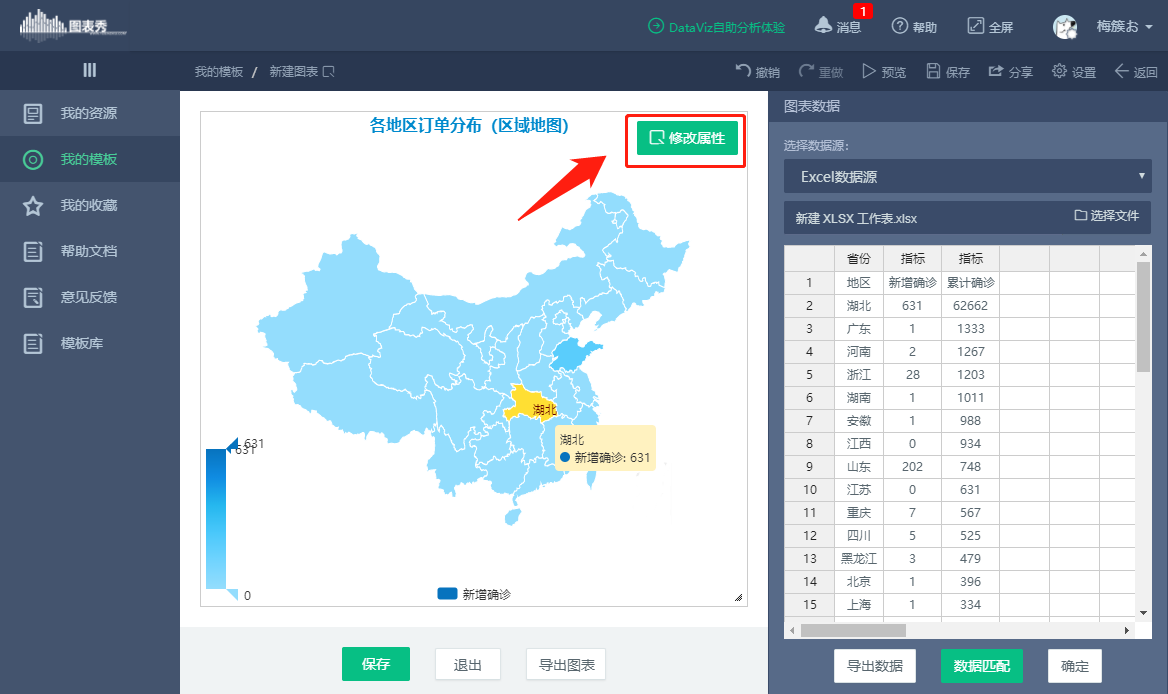Click 撤销 undo in toolbar
Screen dimensions: 1168x694
tap(757, 71)
